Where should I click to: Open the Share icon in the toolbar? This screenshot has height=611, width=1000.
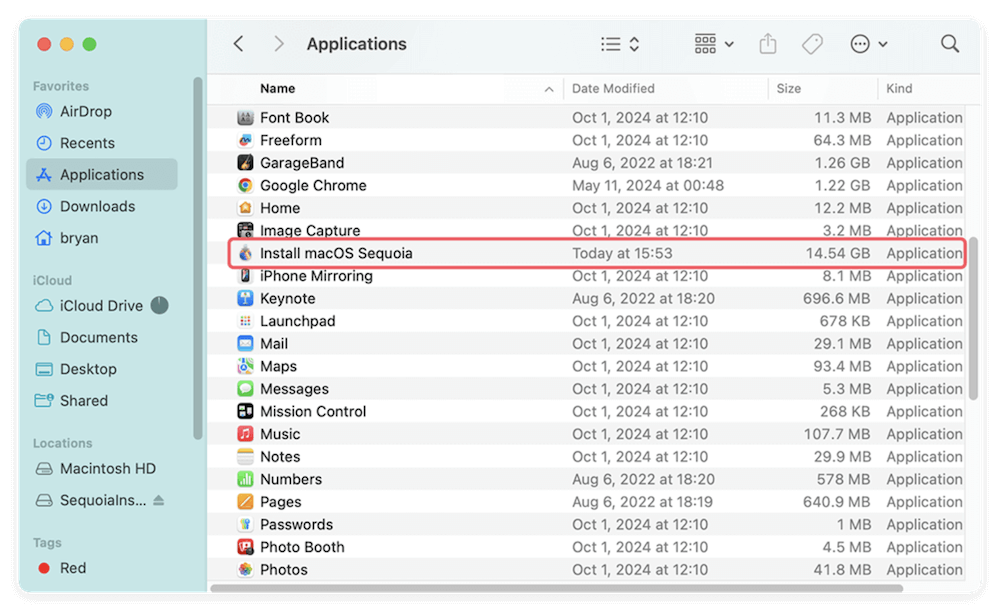[766, 44]
